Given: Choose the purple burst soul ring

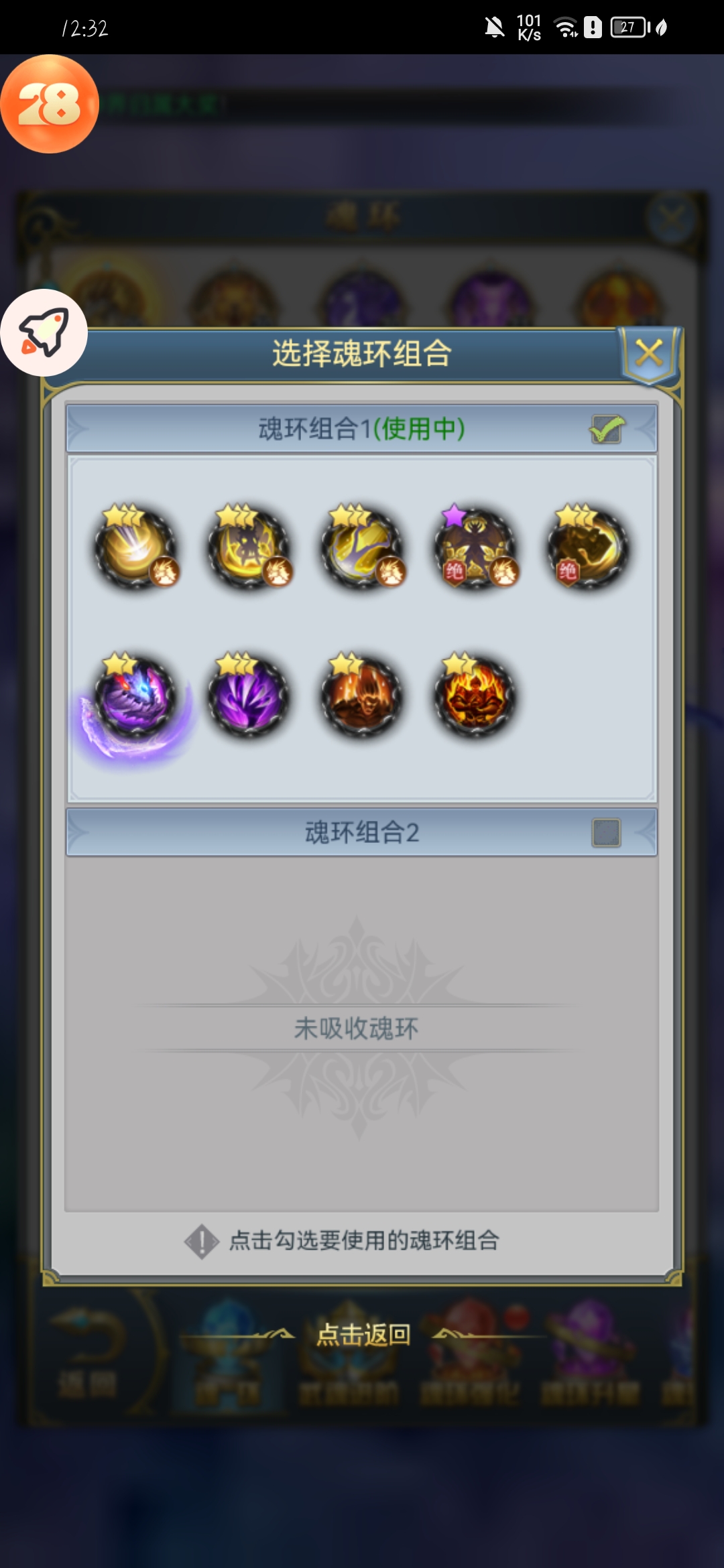Looking at the screenshot, I should pos(250,697).
